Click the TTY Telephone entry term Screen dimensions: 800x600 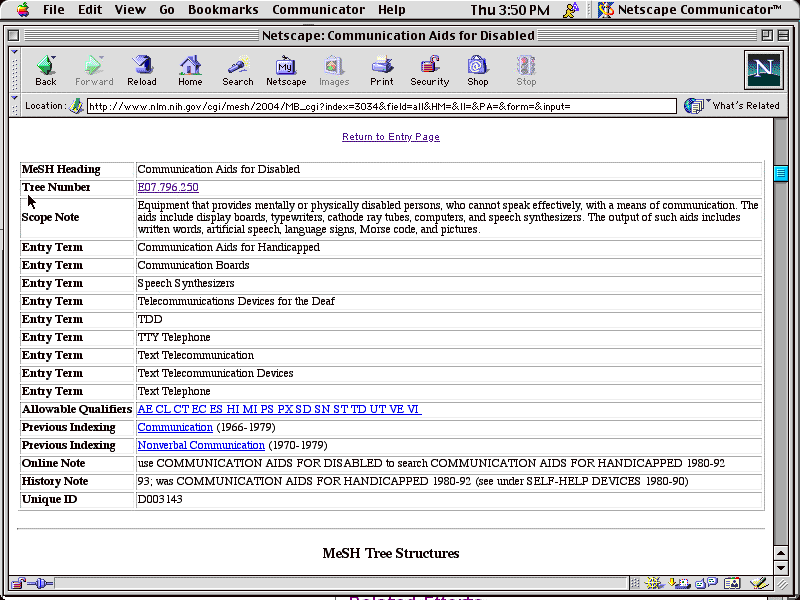pyautogui.click(x=174, y=337)
